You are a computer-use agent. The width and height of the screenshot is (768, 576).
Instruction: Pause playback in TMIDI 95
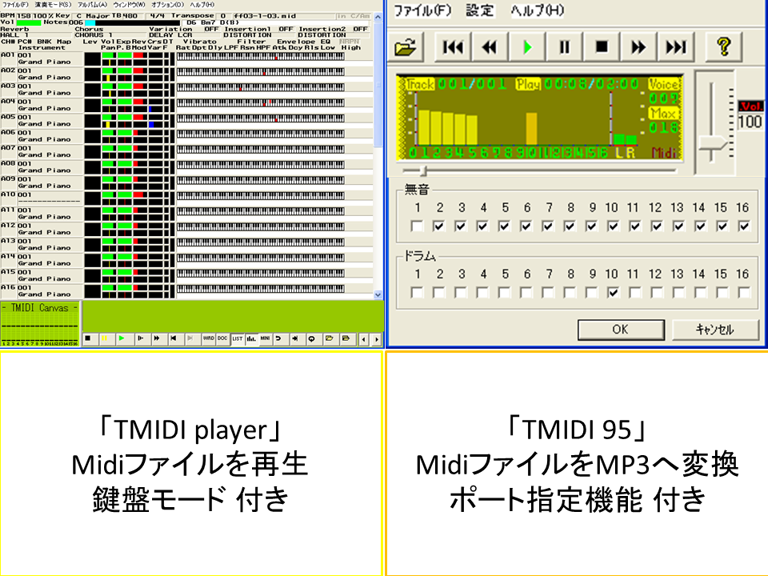564,47
